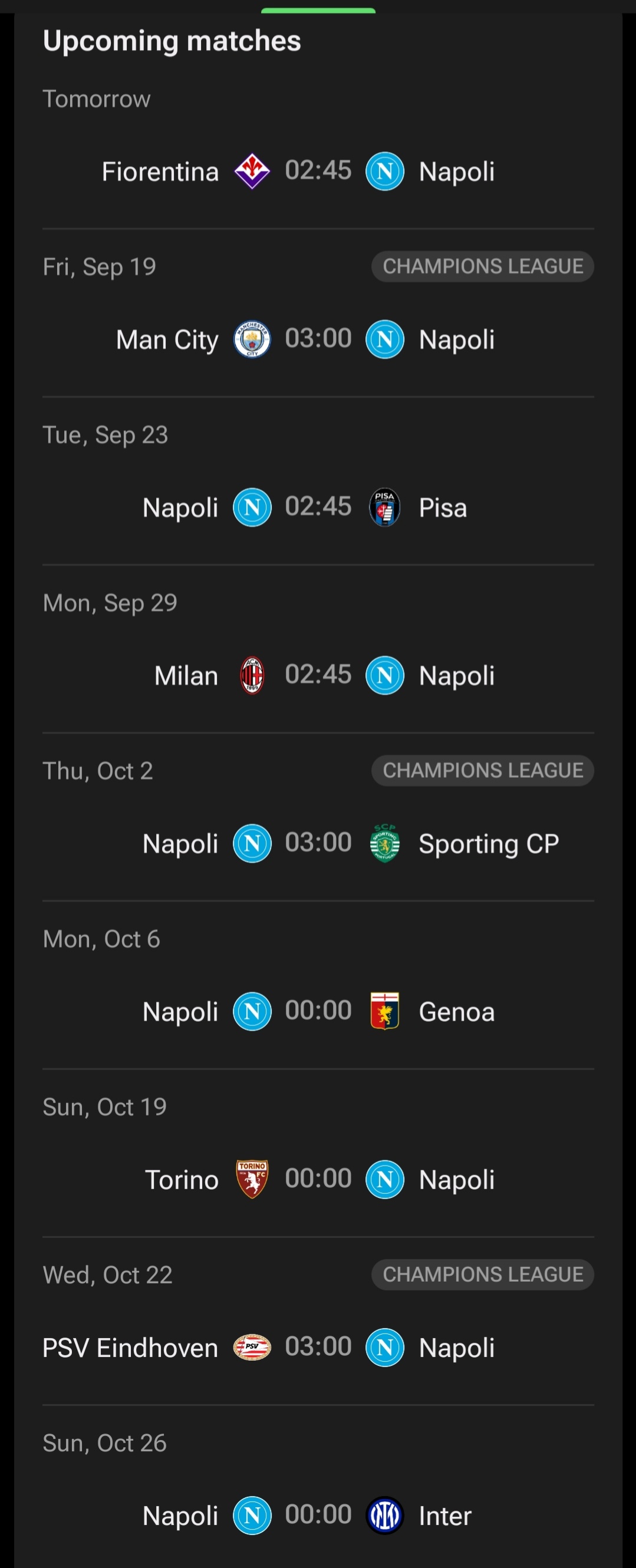Tap the Inter Milan crest
Screen dimensions: 636x1568
[385, 1515]
